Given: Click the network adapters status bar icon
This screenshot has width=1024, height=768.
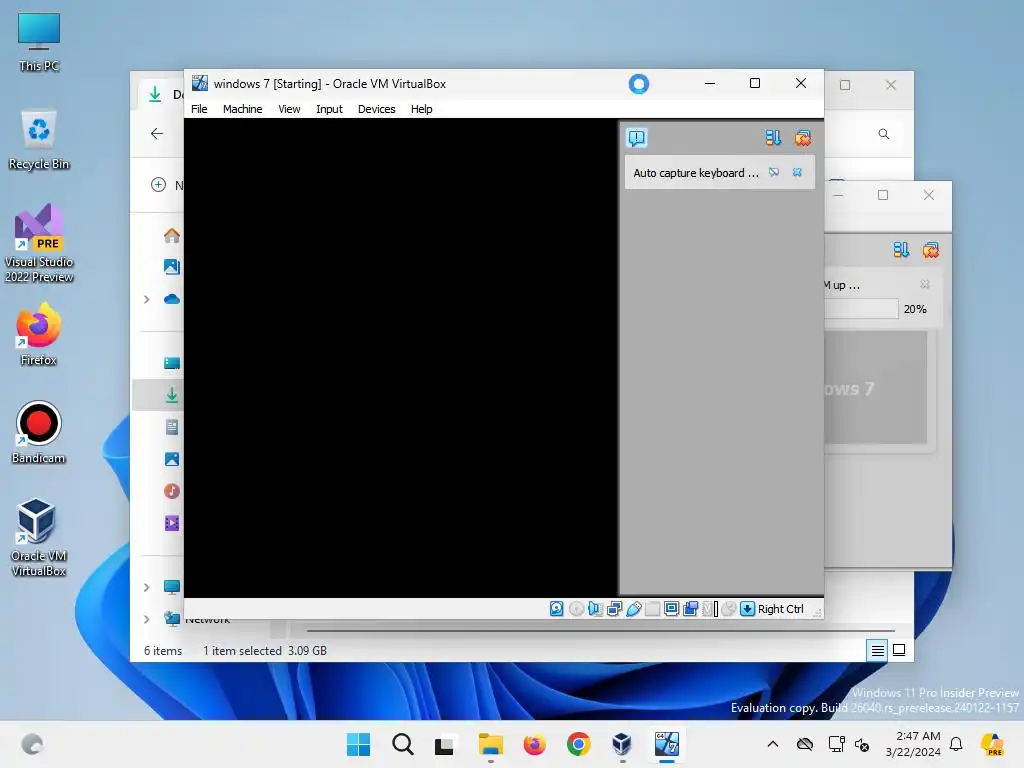Looking at the screenshot, I should [x=614, y=609].
